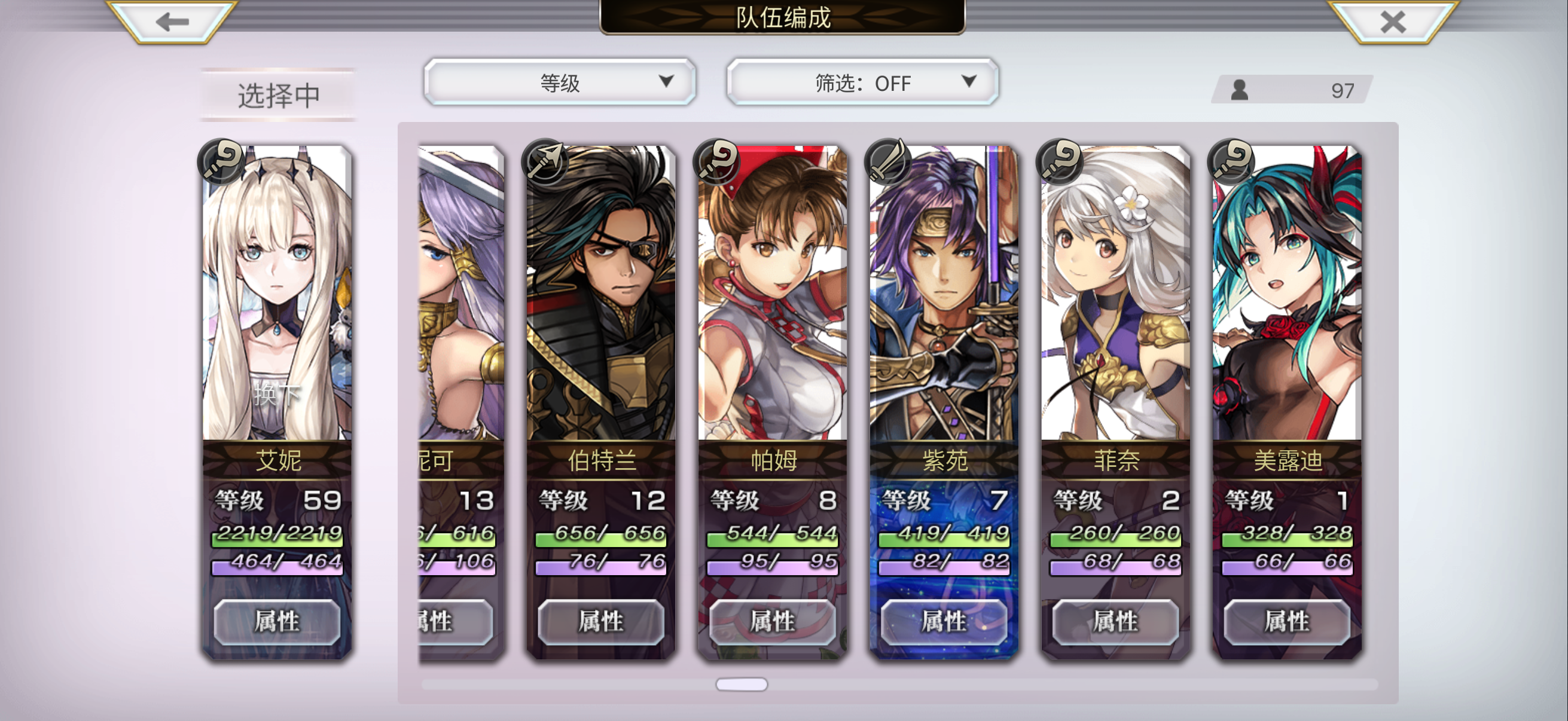Select the 帕姆 character portrait
The height and width of the screenshot is (721, 1568).
click(772, 292)
